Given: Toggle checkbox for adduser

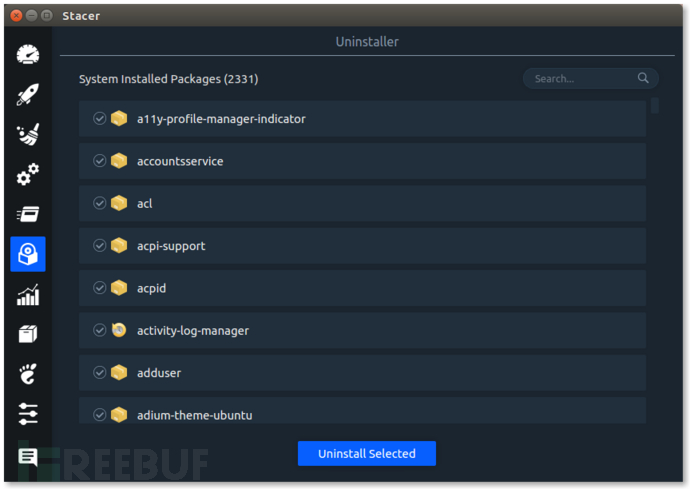Looking at the screenshot, I should coord(99,372).
